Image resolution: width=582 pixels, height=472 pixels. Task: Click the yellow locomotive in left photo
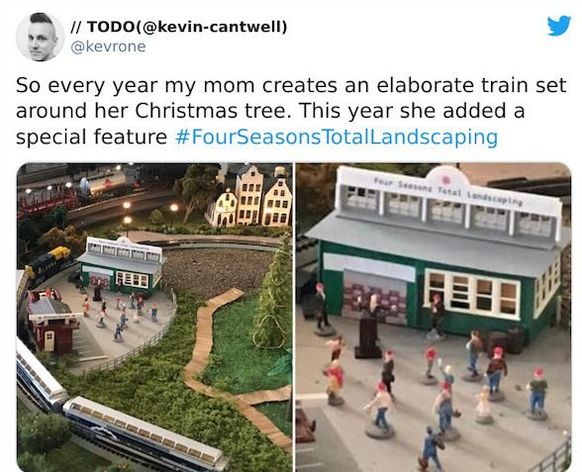50,262
